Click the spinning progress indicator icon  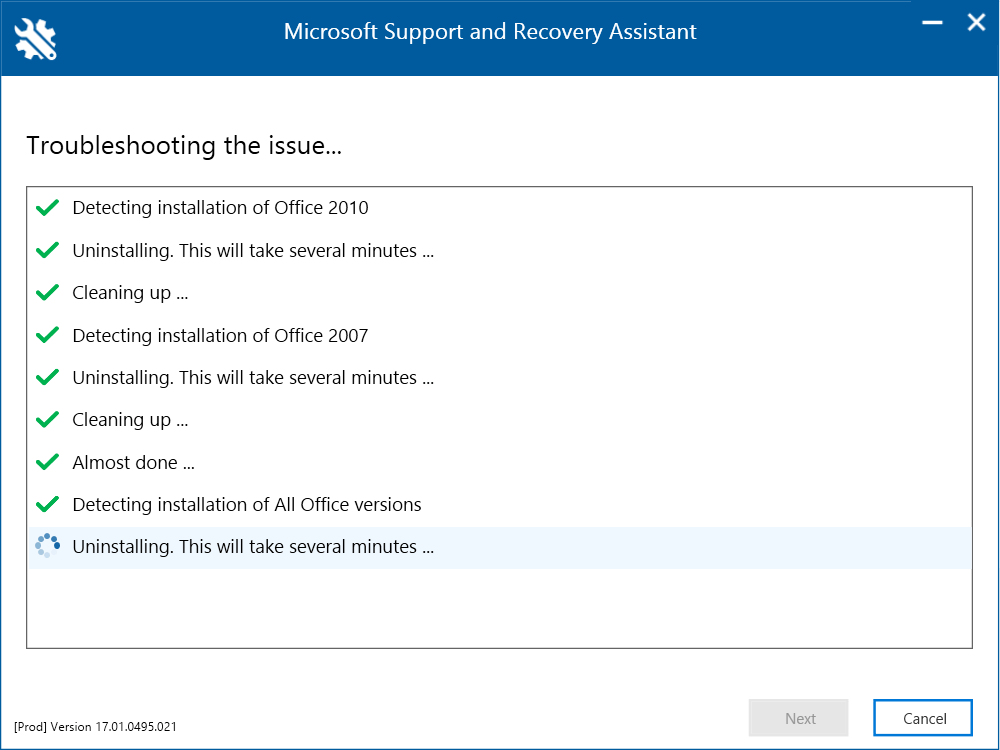click(47, 547)
